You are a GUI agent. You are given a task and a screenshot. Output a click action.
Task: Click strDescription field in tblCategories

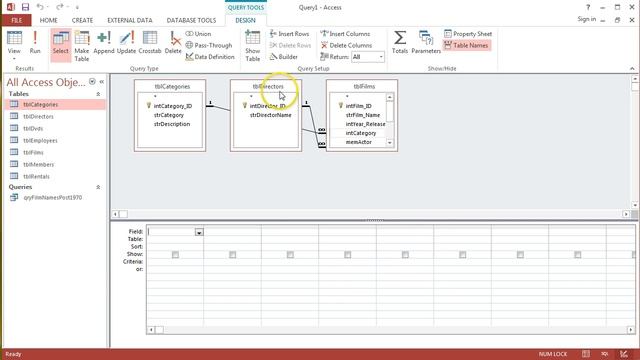(172, 124)
